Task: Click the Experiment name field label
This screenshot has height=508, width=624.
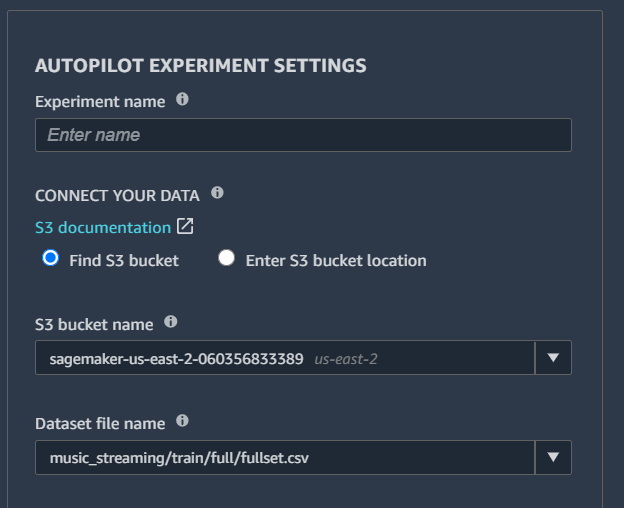Action: pos(100,102)
